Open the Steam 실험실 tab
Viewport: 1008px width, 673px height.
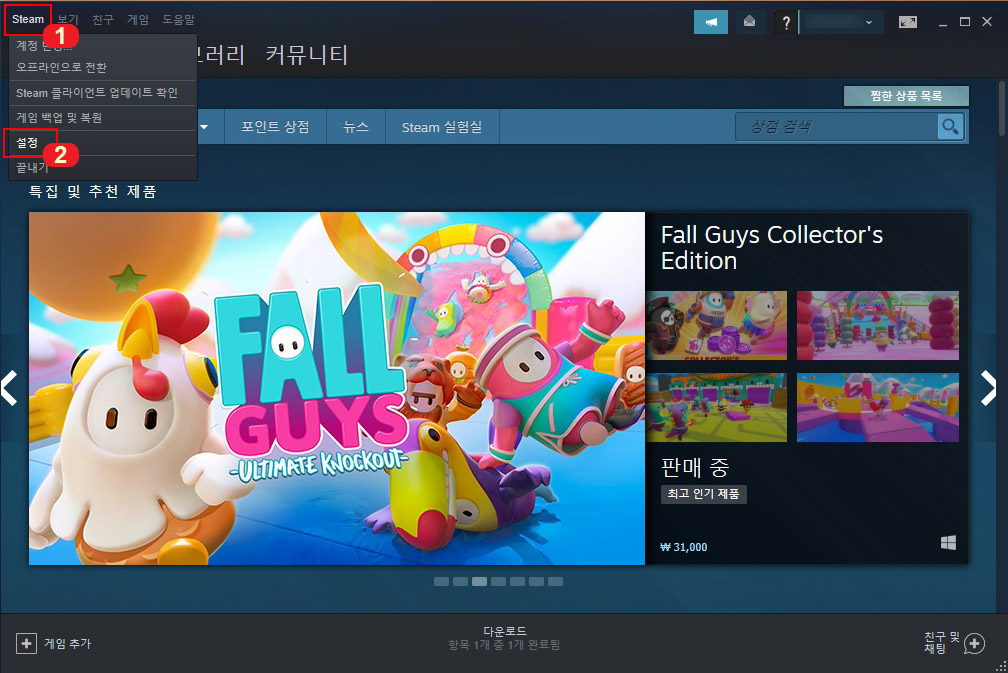coord(442,127)
